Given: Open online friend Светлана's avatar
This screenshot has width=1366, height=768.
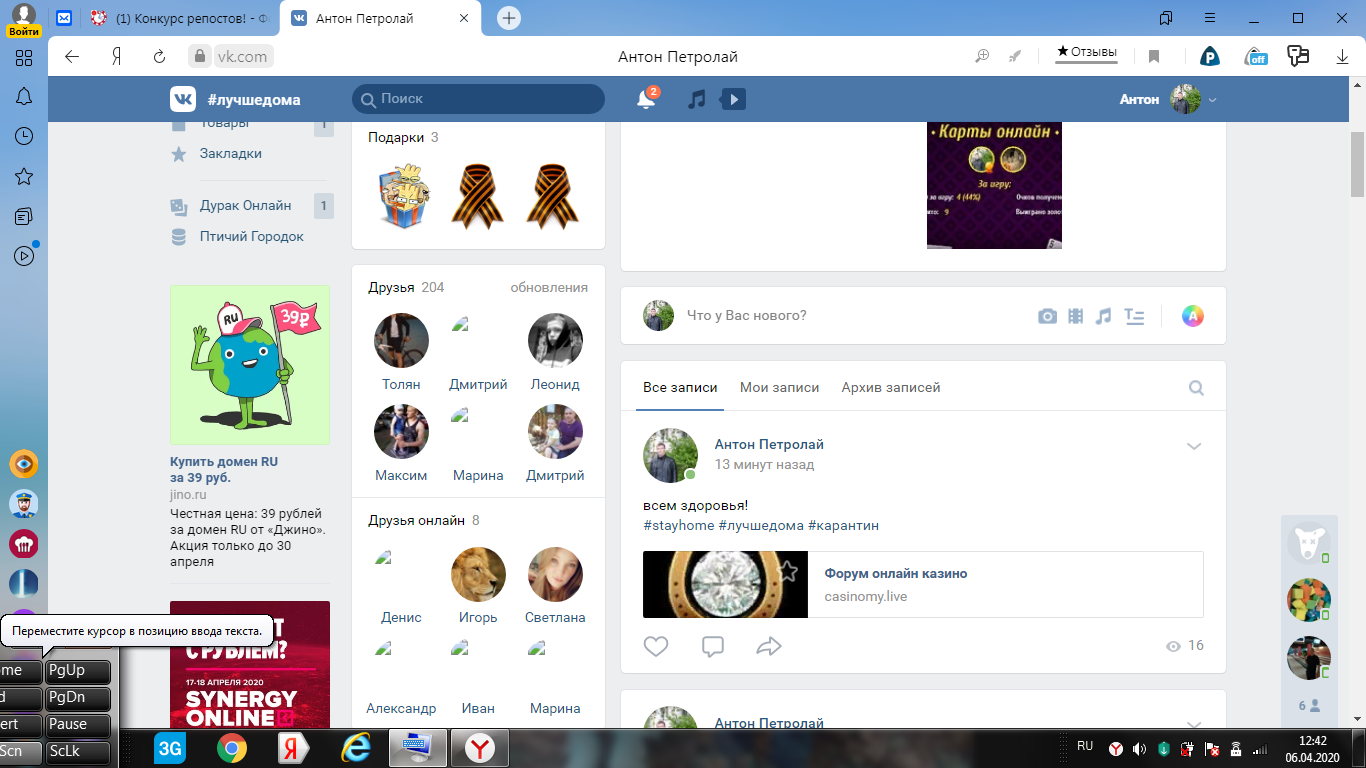Looking at the screenshot, I should point(555,574).
